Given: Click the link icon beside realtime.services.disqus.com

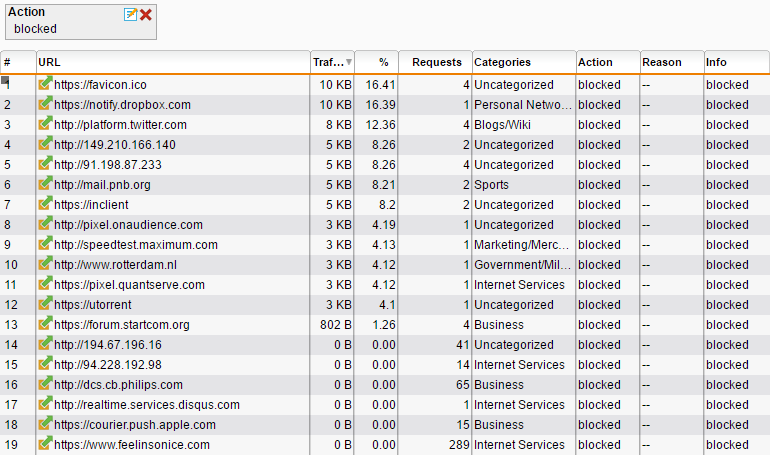Looking at the screenshot, I should pos(45,403).
